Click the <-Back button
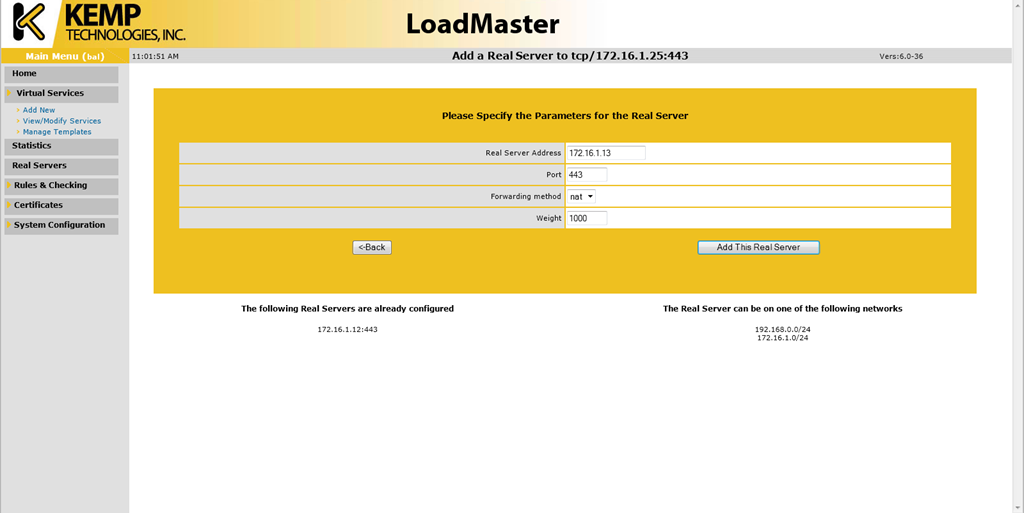 click(x=372, y=247)
